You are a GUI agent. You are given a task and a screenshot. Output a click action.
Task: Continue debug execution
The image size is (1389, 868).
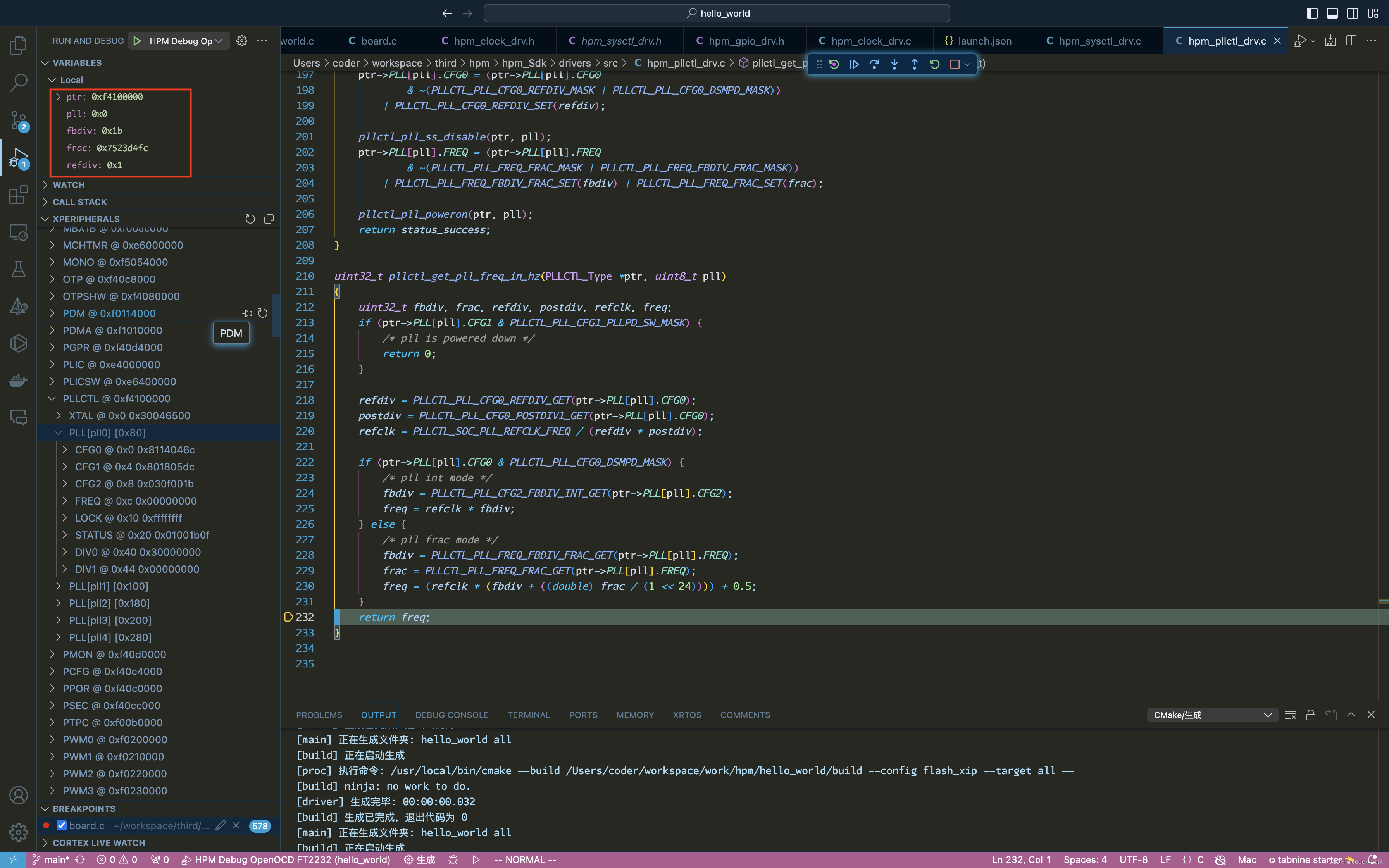pyautogui.click(x=854, y=64)
